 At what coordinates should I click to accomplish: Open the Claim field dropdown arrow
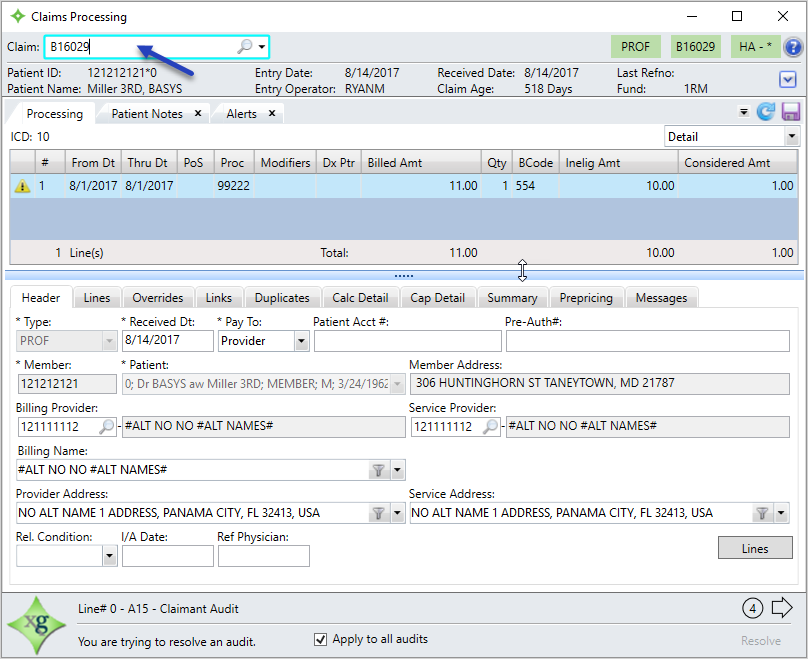click(262, 47)
